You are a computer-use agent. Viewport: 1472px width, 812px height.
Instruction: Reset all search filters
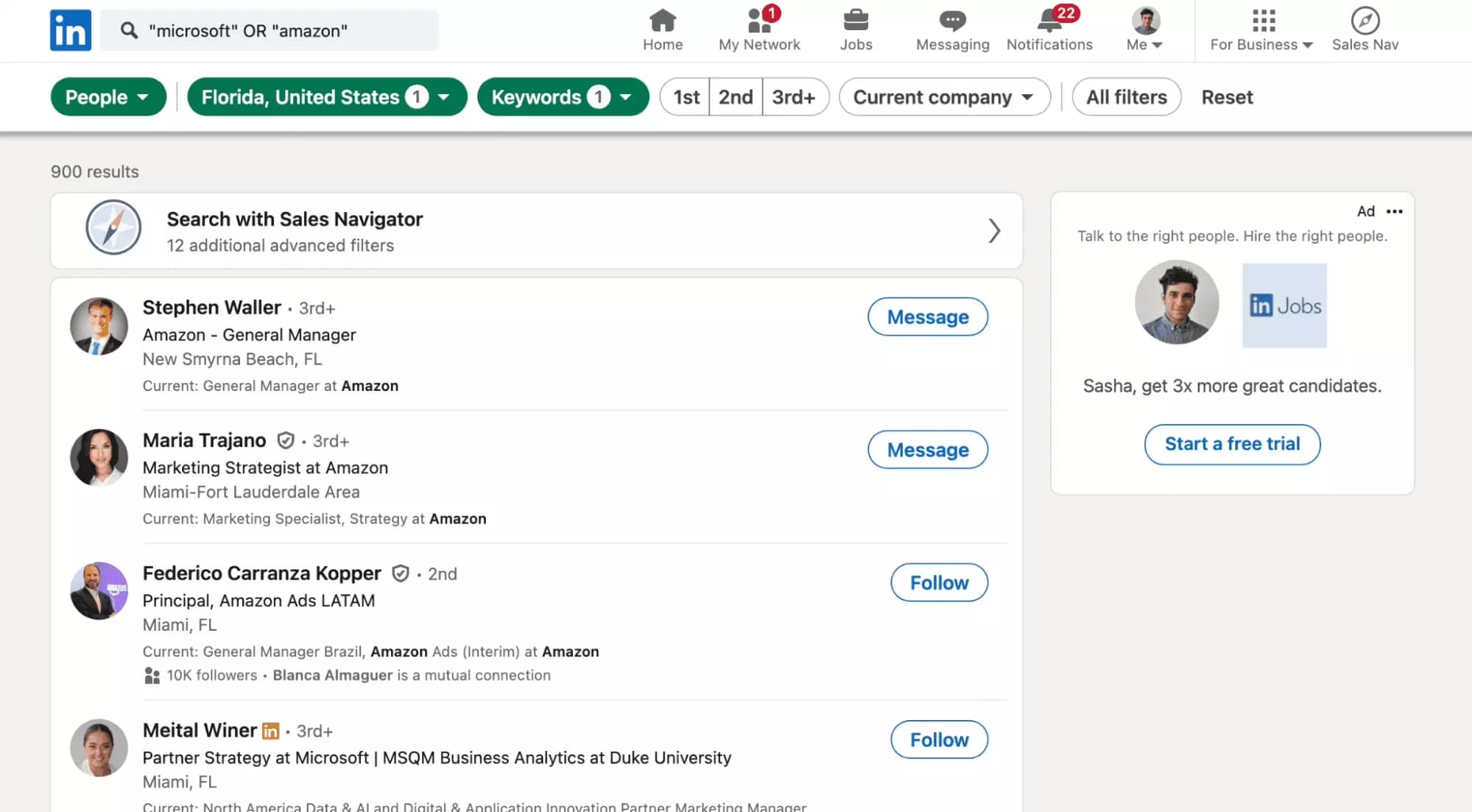point(1227,97)
